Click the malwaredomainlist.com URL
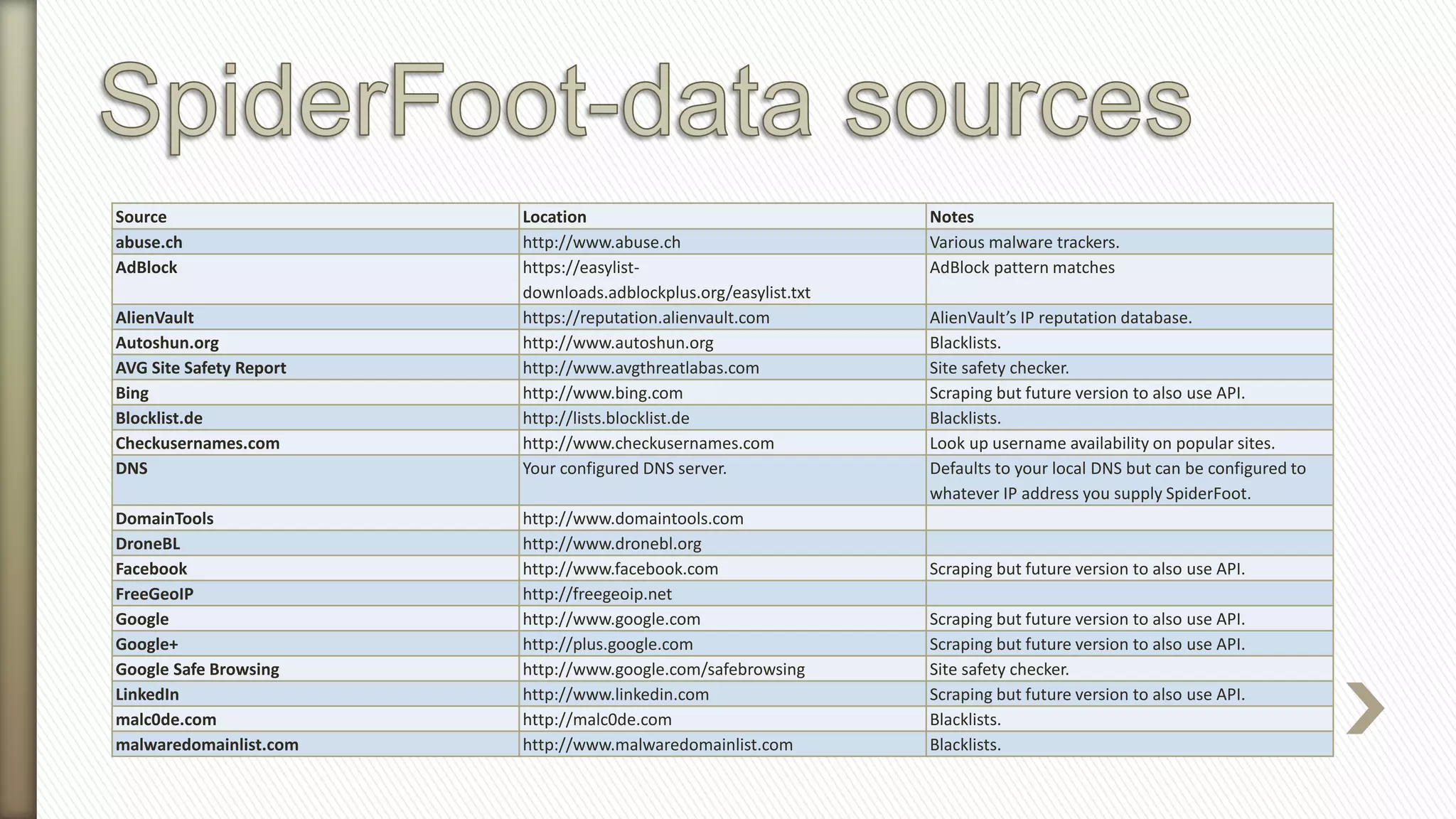Screen dimensions: 1456x819 click(657, 745)
